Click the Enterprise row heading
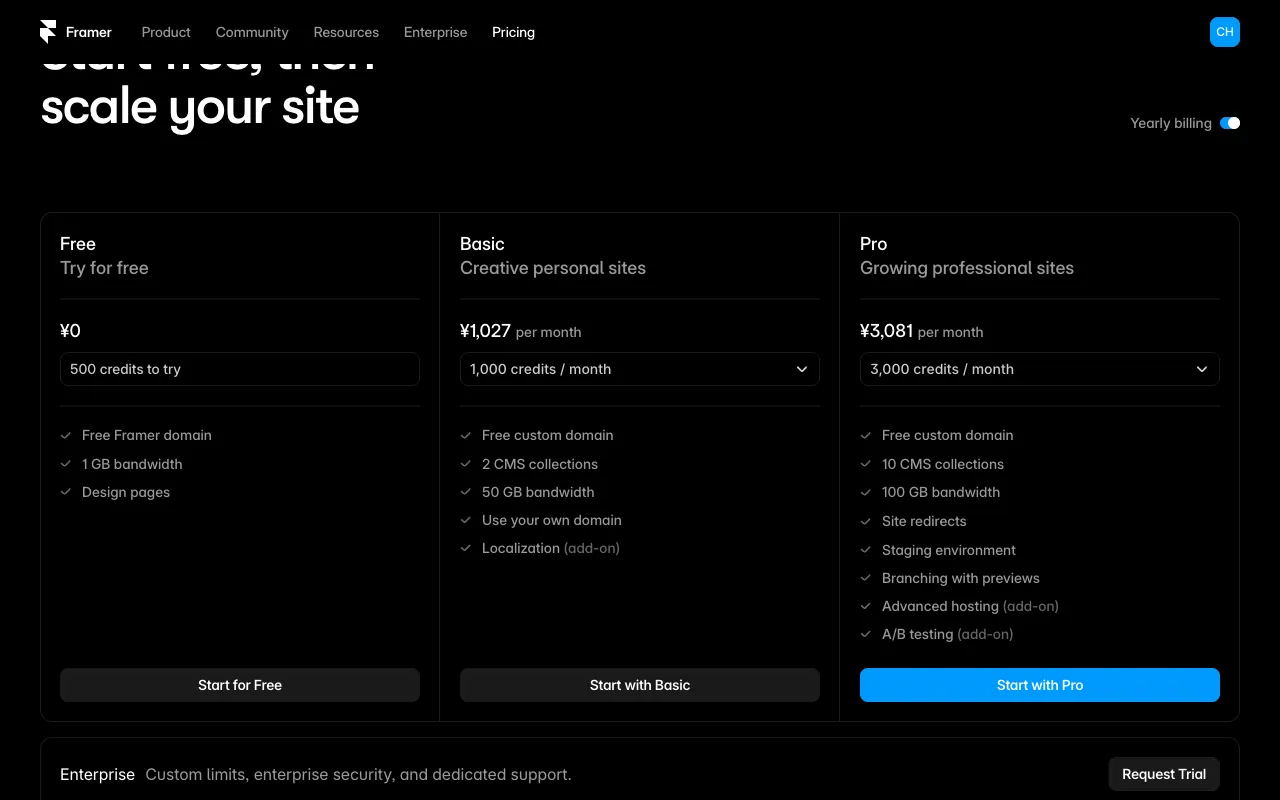Viewport: 1280px width, 800px height. tap(97, 774)
